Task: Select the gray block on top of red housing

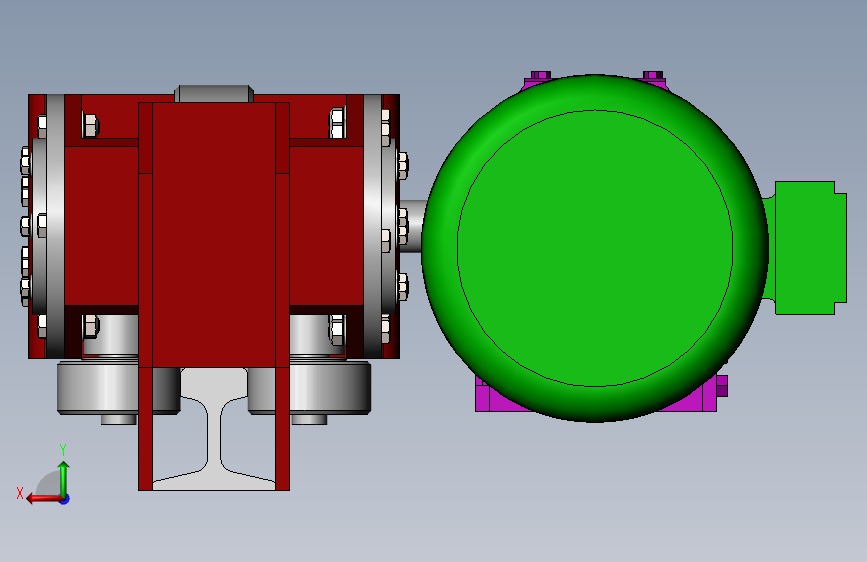Action: 214,93
